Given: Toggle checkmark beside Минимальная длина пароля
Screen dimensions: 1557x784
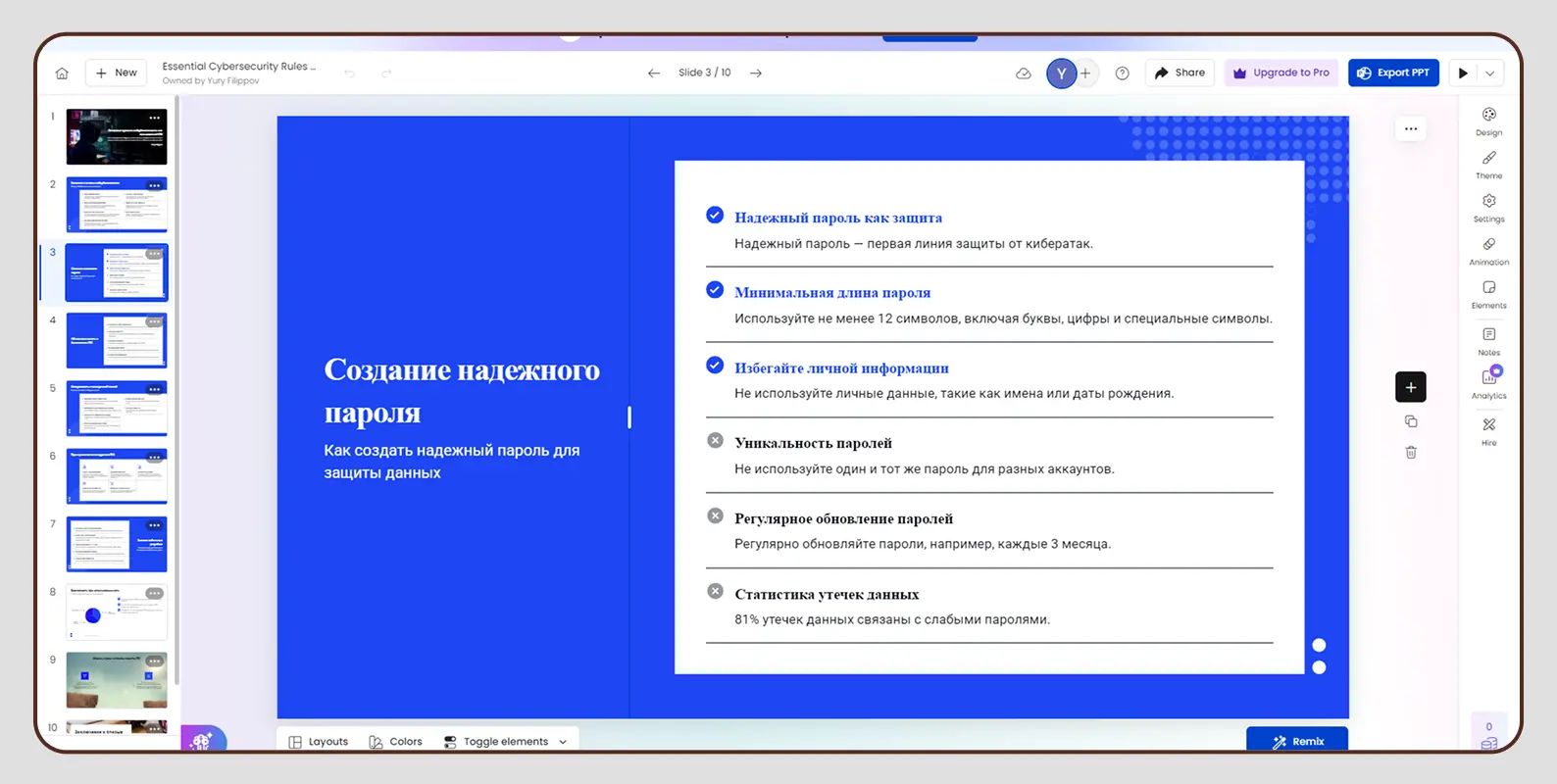Looking at the screenshot, I should click(x=715, y=290).
